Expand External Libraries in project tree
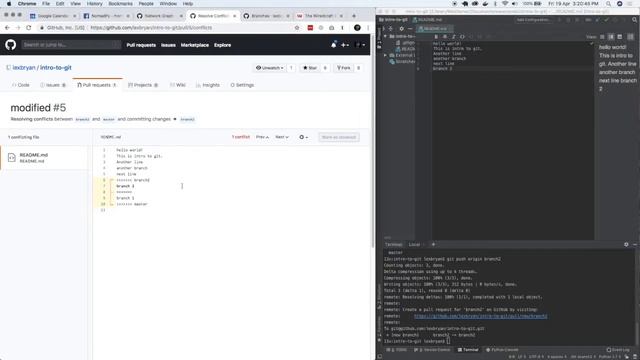Image resolution: width=640 pixels, height=360 pixels. (x=385, y=55)
